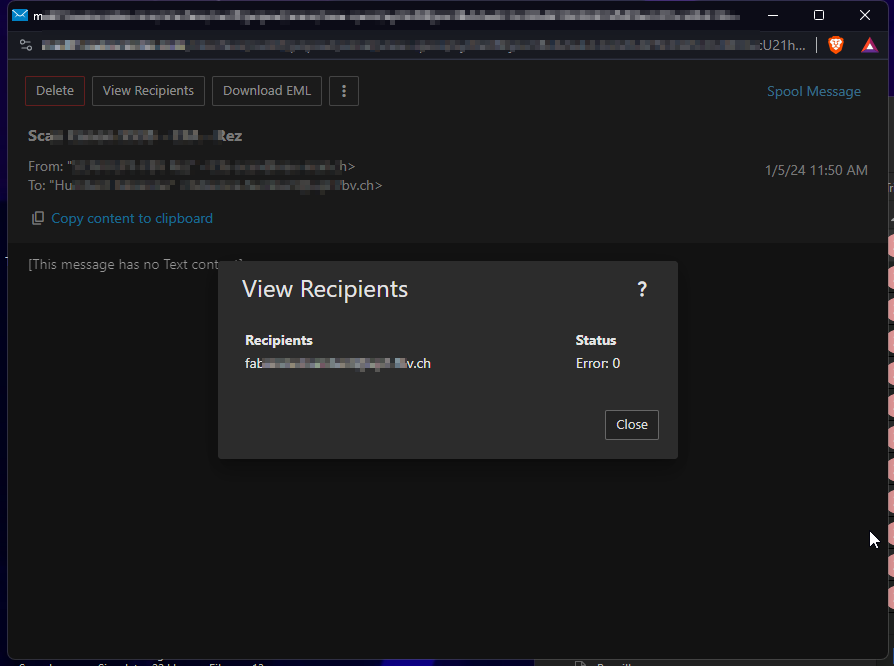The image size is (894, 666).
Task: Download the message as EML
Action: coord(267,91)
